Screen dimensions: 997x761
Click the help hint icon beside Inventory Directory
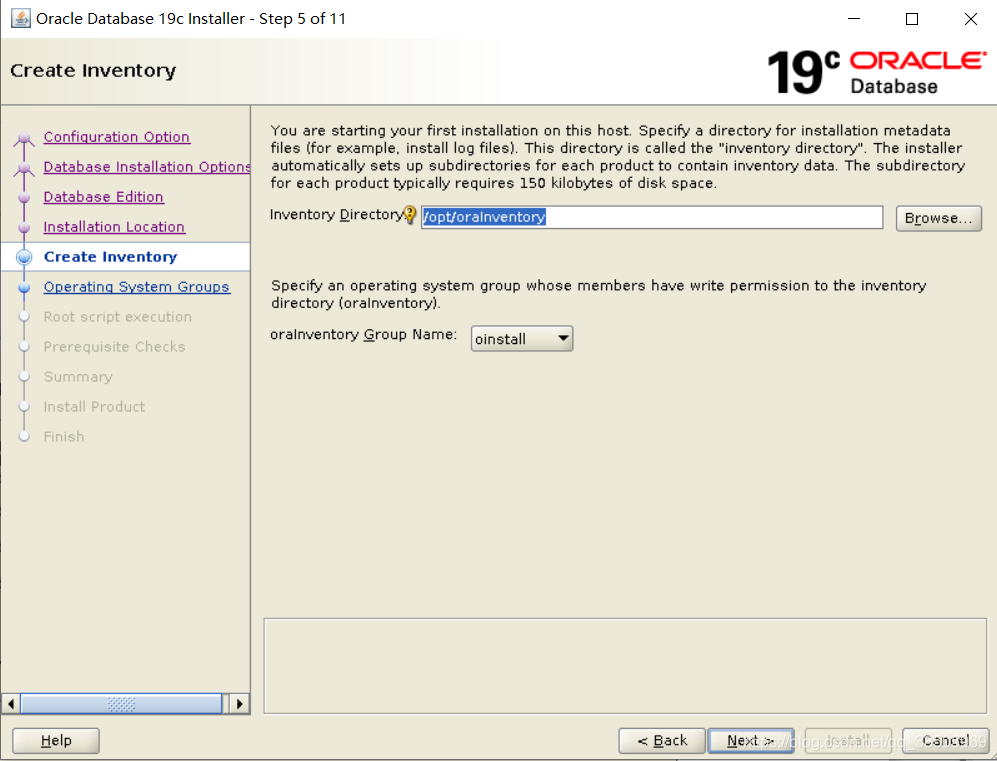pos(410,215)
